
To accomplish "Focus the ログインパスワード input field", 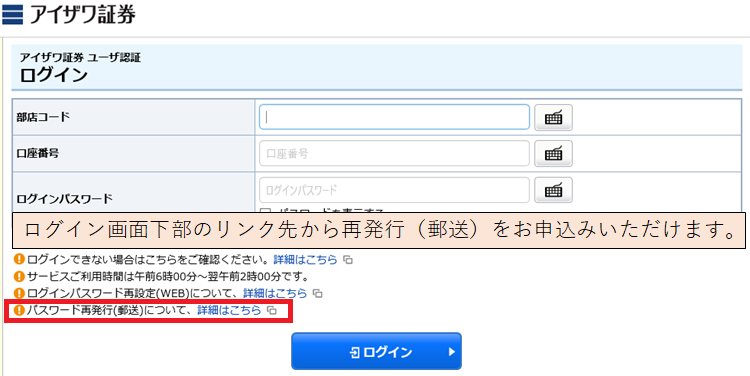I will [394, 190].
